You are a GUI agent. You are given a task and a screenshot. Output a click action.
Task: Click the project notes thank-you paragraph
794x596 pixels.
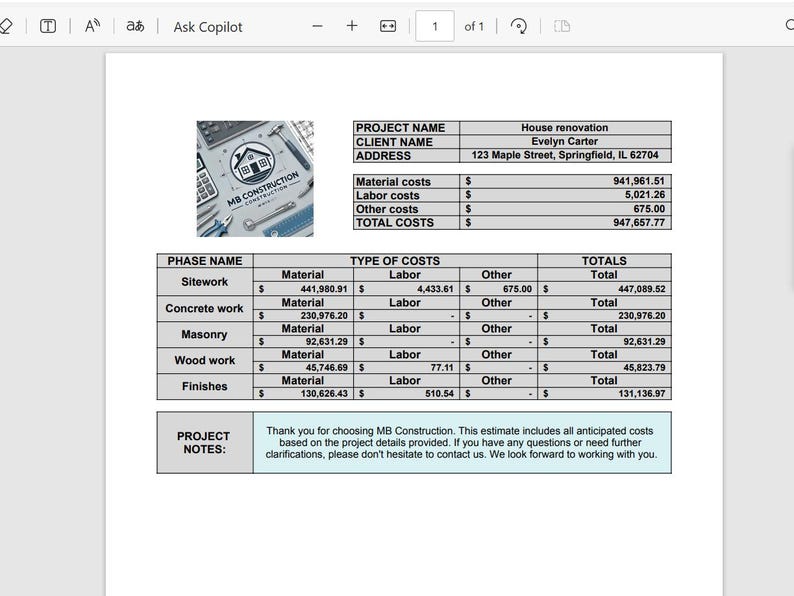click(461, 443)
